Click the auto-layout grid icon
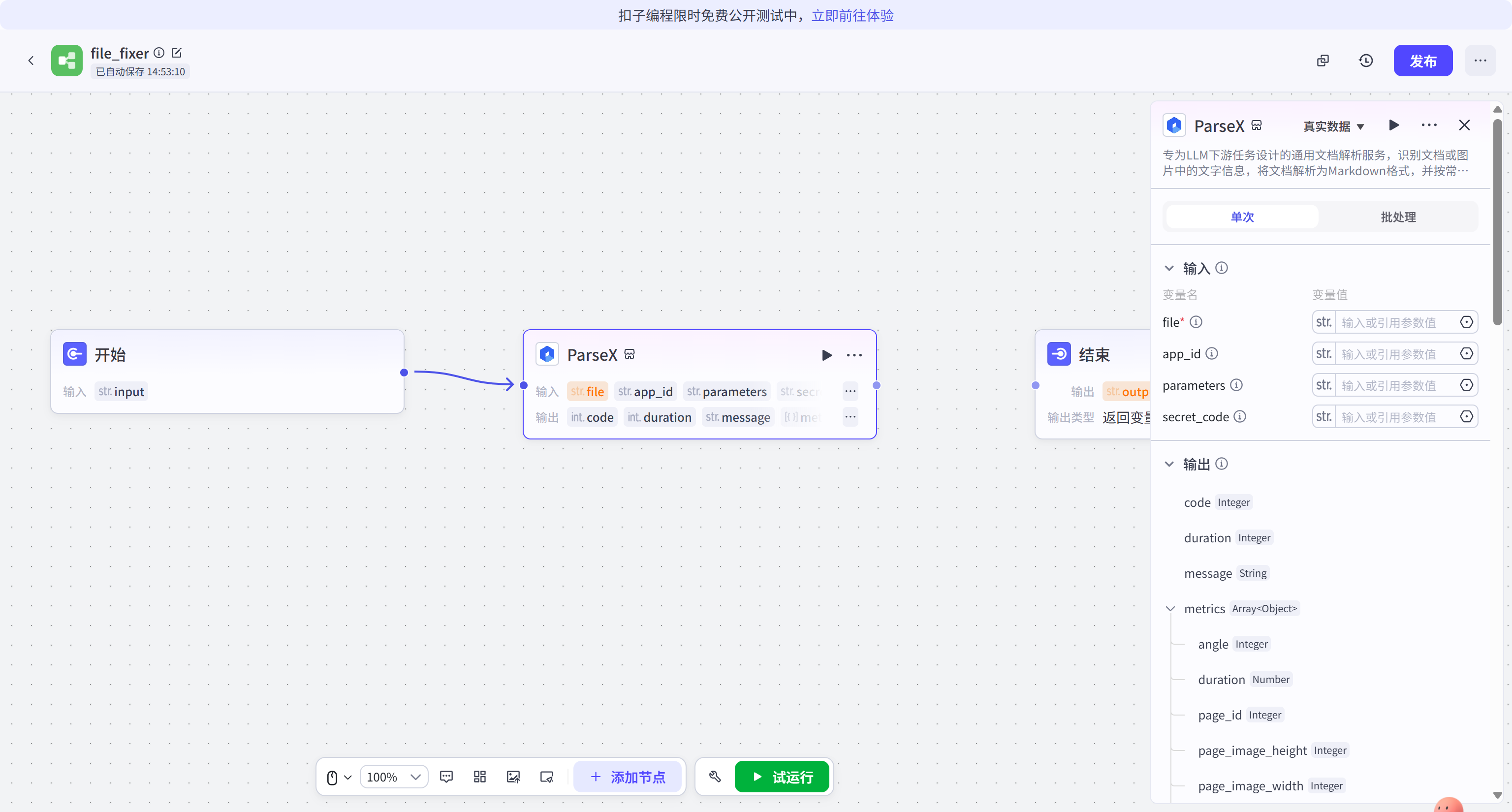This screenshot has width=1512, height=812. (479, 777)
